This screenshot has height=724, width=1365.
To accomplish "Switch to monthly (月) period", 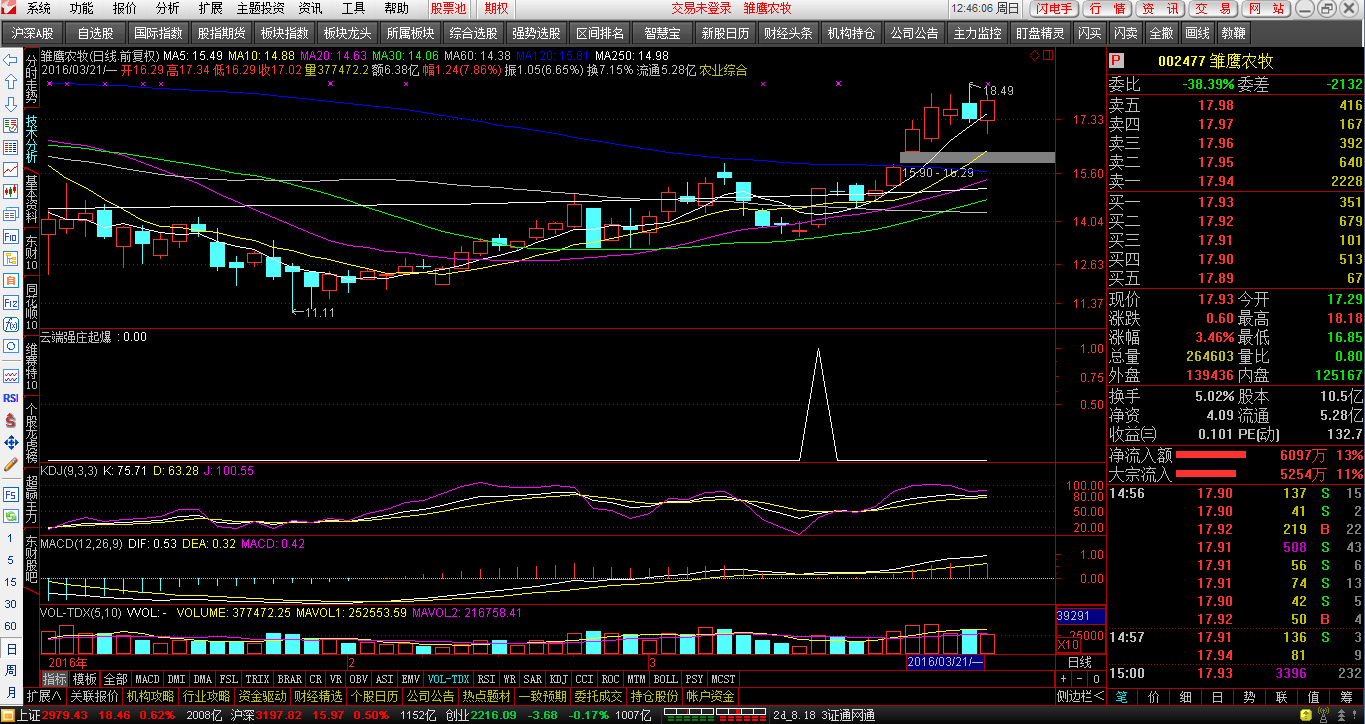I will [x=10, y=692].
